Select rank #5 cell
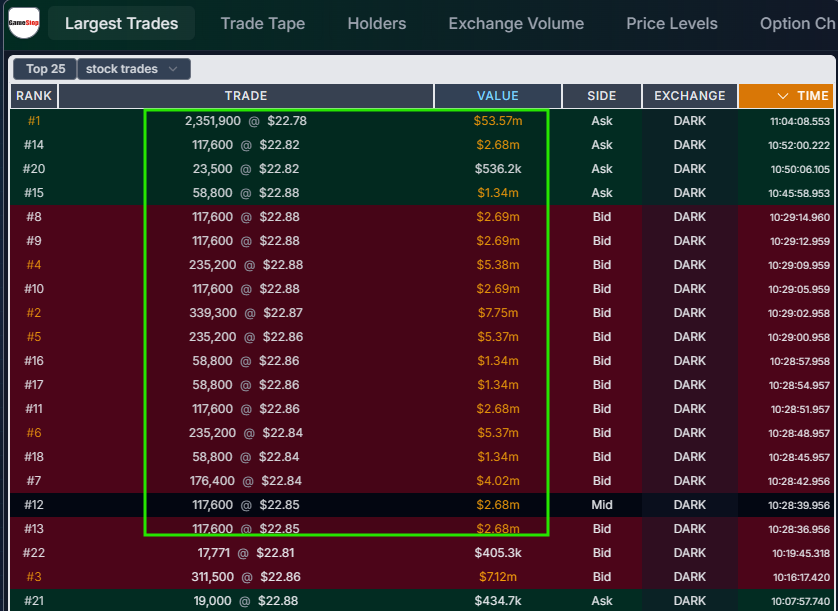 (x=34, y=337)
